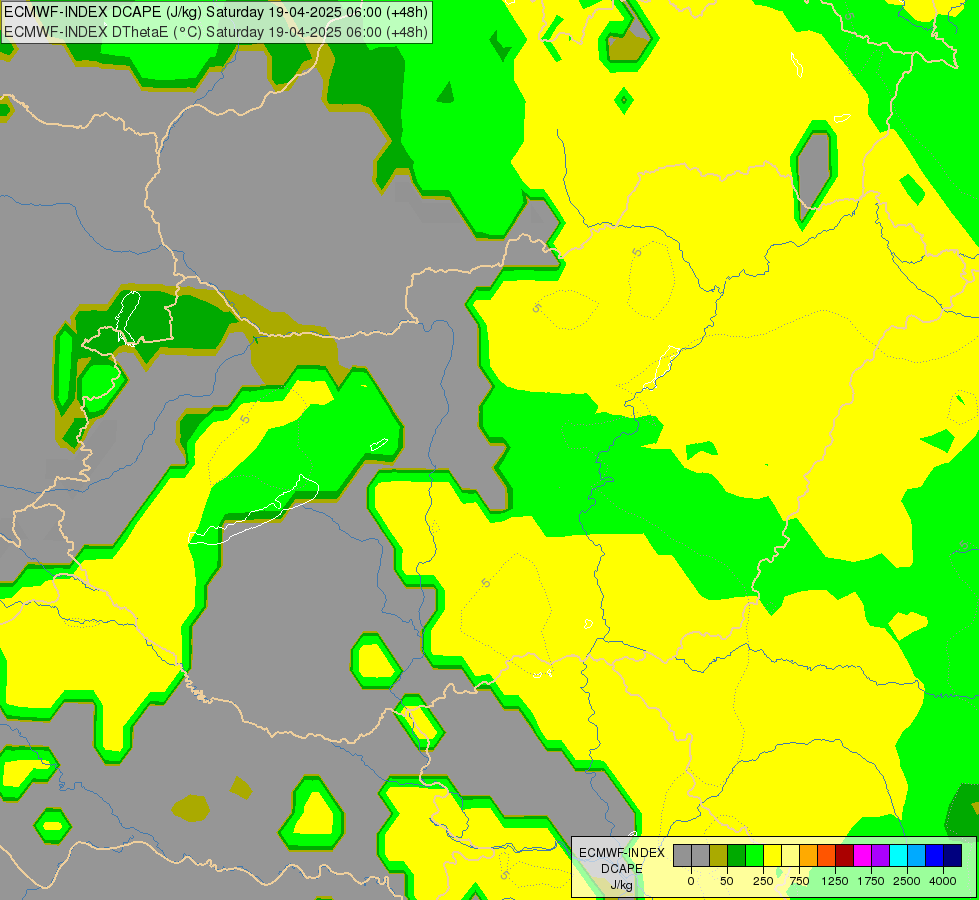Screen dimensions: 979x900
Task: Click the legend tick label '2500'
Action: click(x=907, y=881)
